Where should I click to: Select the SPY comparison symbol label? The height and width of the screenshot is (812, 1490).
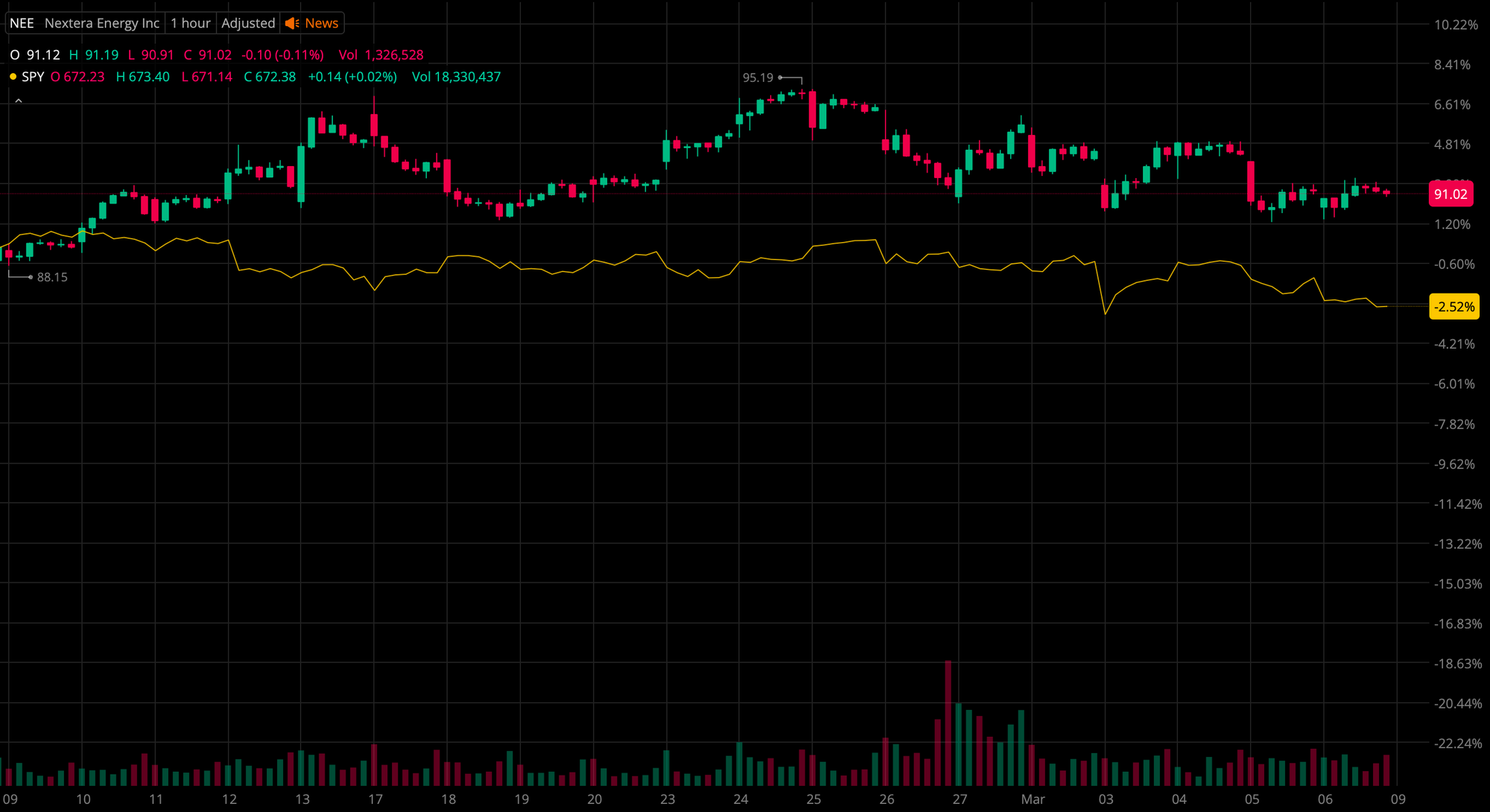33,77
